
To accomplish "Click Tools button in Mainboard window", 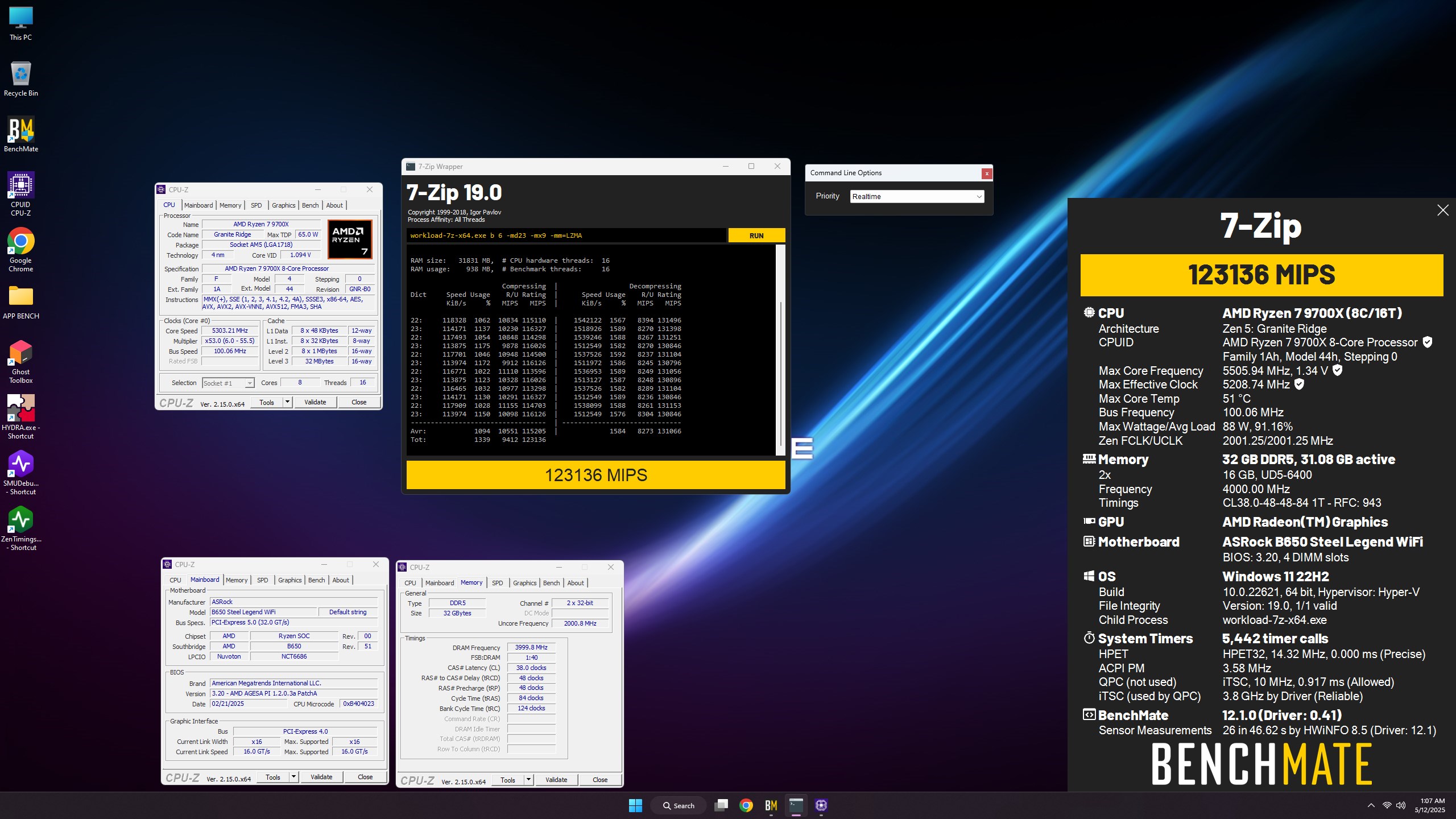I will point(273,777).
